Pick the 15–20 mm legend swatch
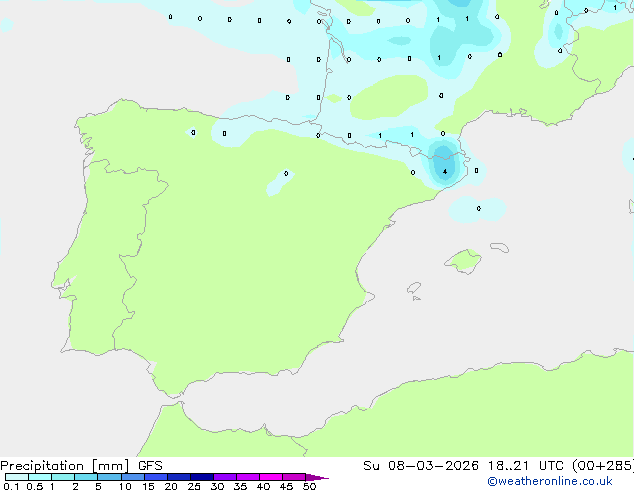This screenshot has height=490, width=634. point(156,477)
